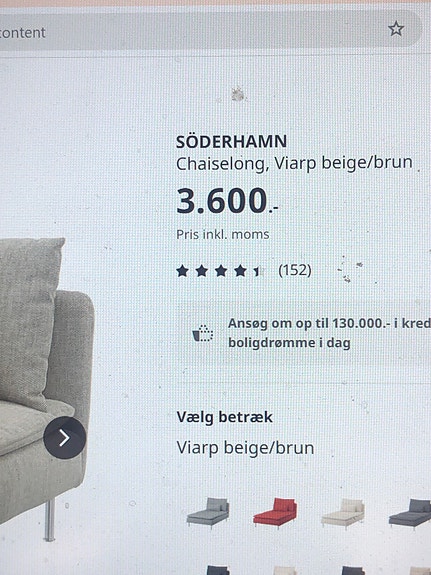Open the 152 customer reviews
Viewport: 431px width, 575px height.
point(295,270)
